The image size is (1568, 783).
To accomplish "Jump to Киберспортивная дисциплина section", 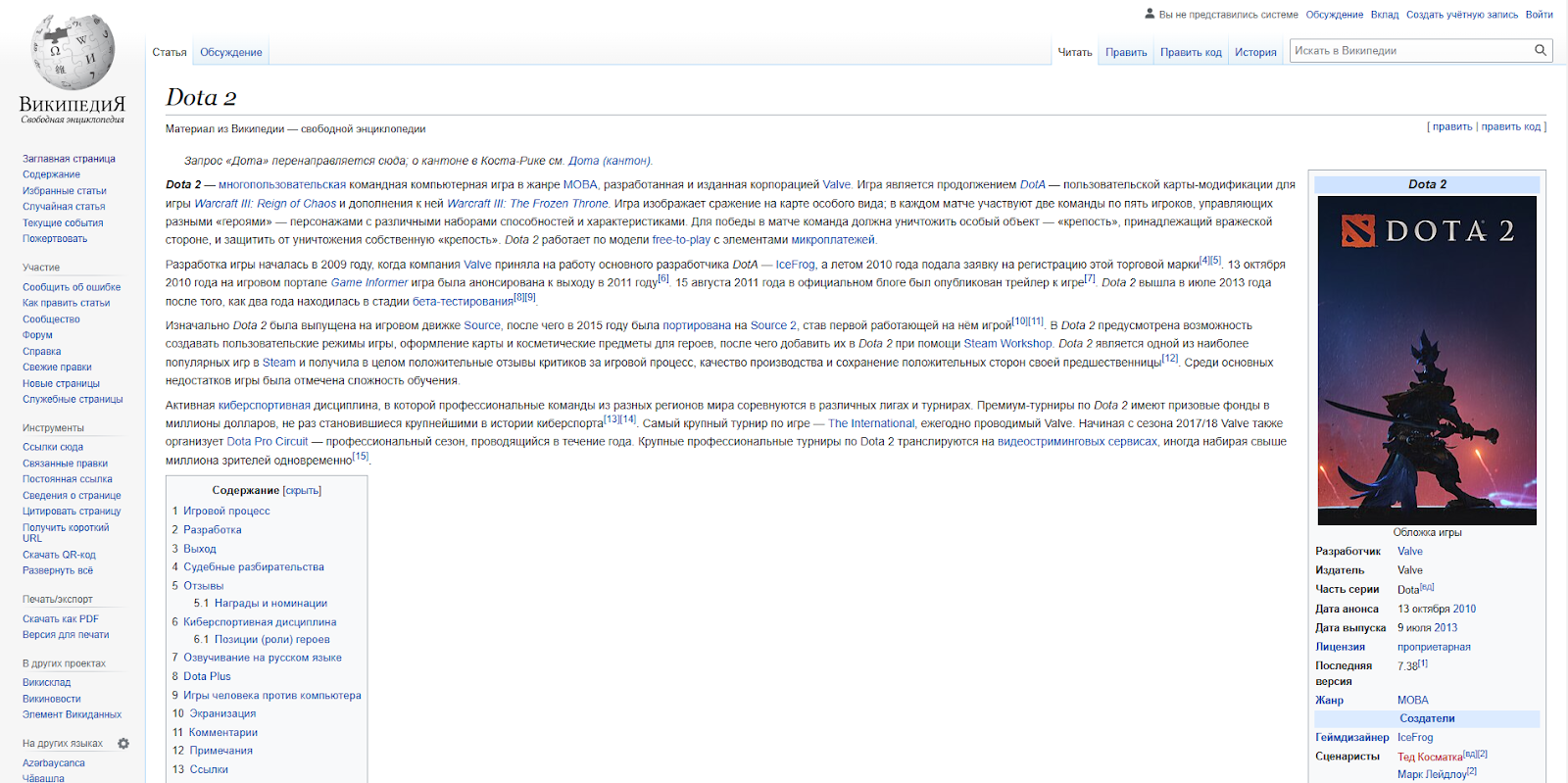I will (260, 622).
